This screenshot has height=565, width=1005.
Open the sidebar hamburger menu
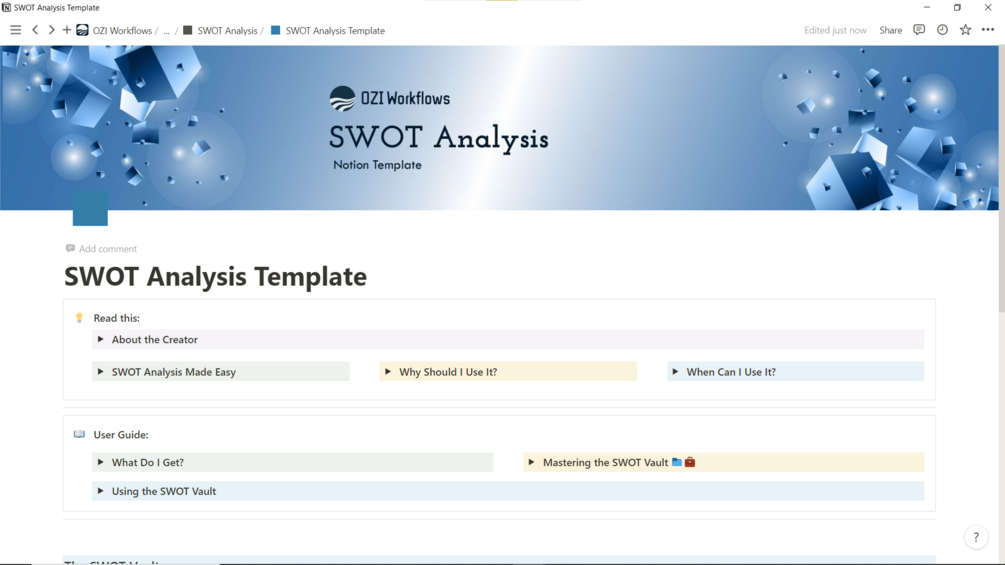[x=15, y=30]
